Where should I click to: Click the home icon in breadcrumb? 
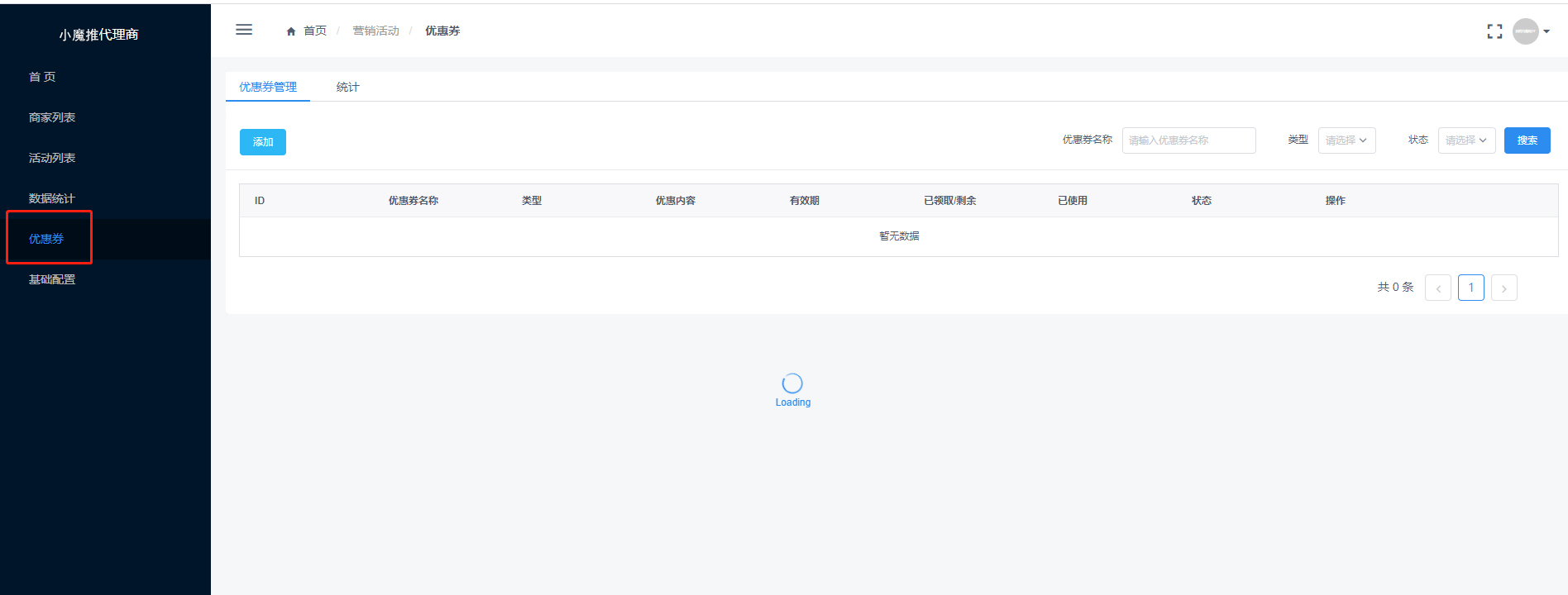[x=291, y=31]
